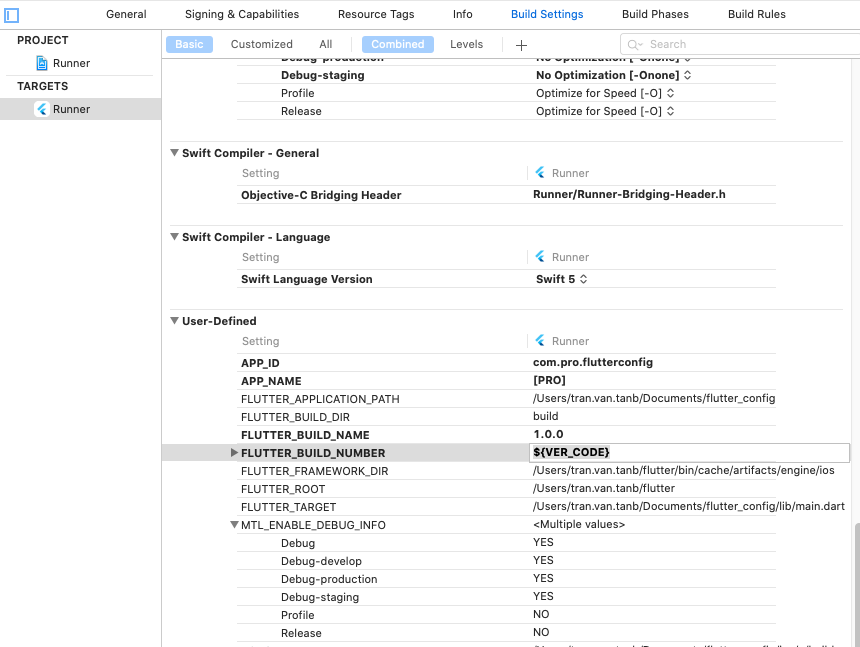
Task: Click the Runner project file icon
Action: [41, 63]
